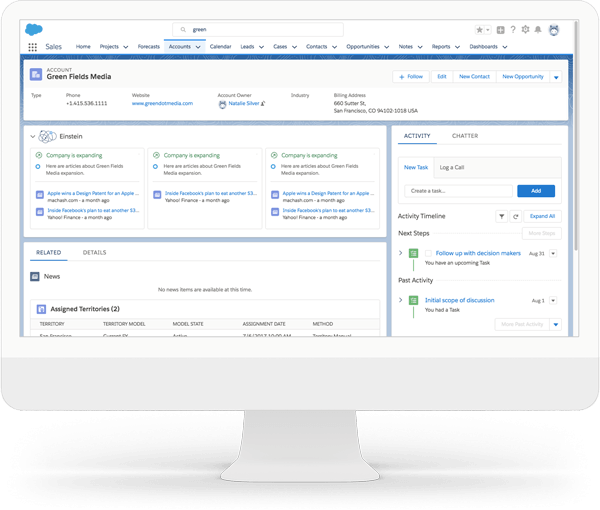
Task: Click the Create a task input field
Action: [458, 191]
